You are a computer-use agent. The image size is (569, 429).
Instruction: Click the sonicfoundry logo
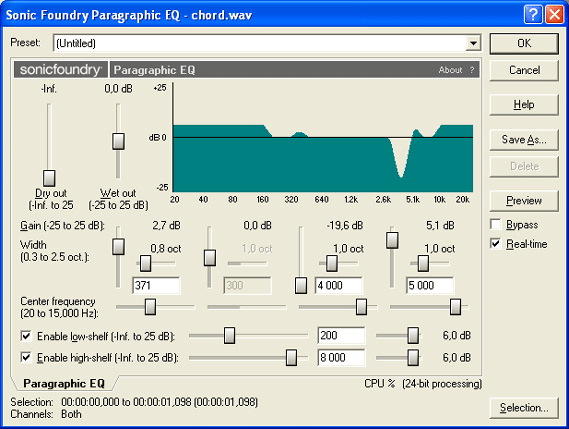(61, 69)
